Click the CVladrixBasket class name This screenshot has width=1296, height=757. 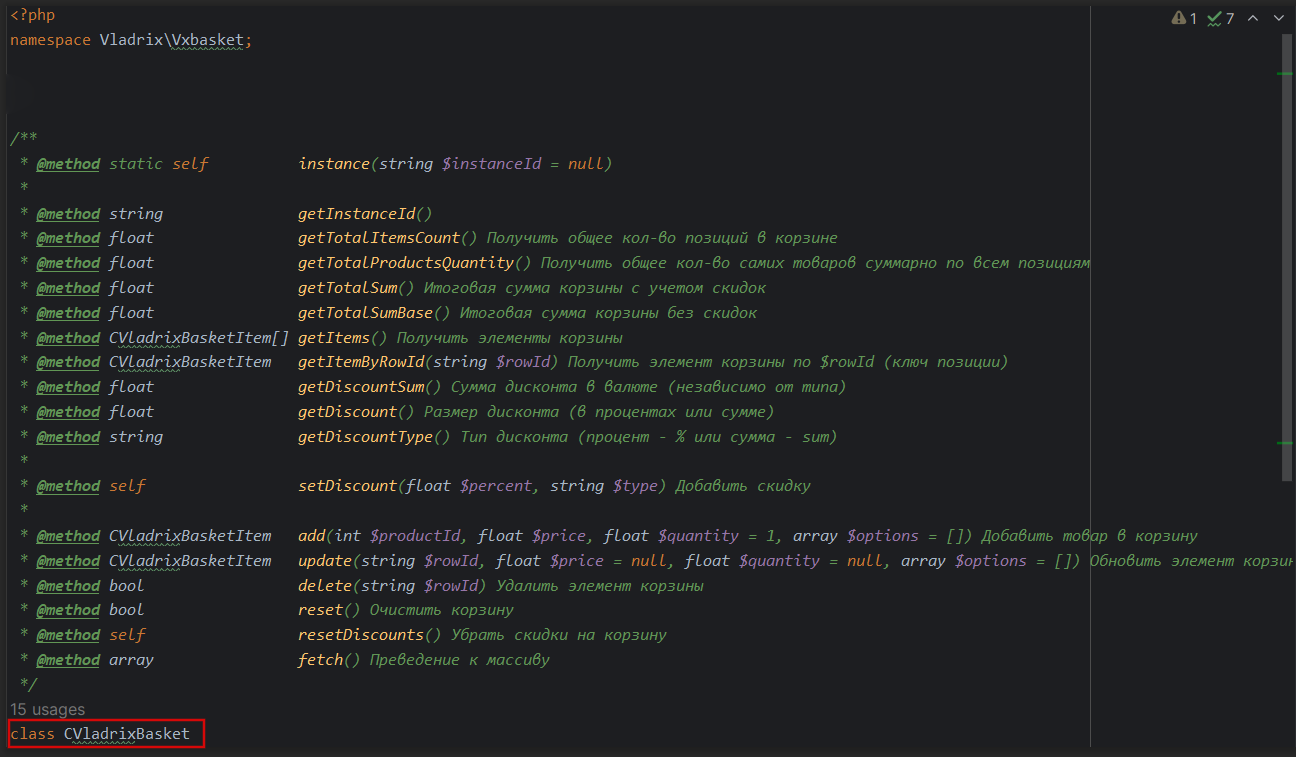click(127, 734)
